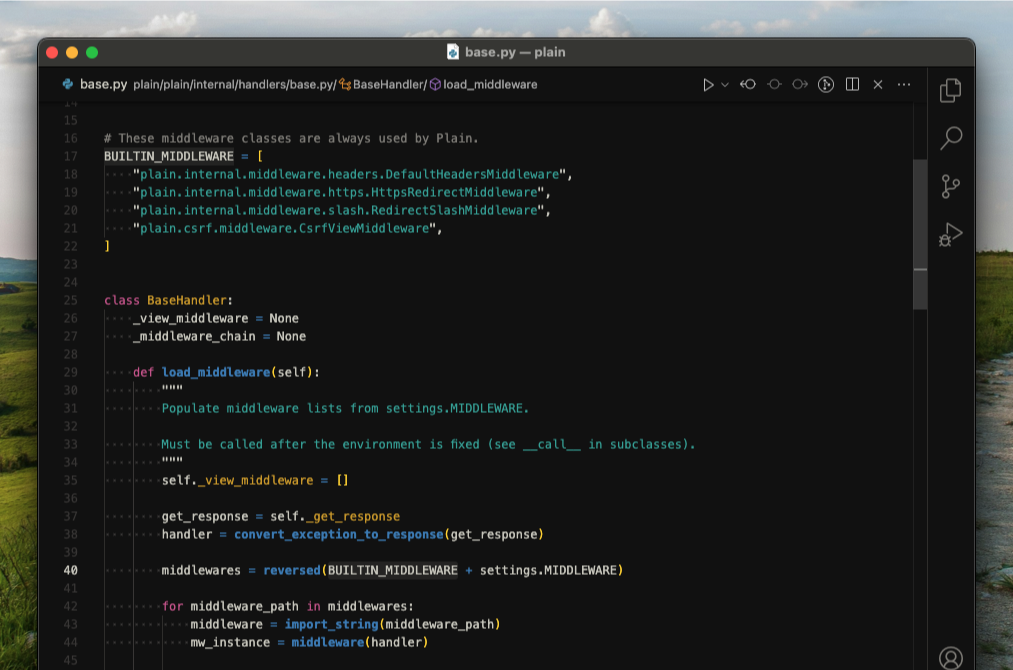Viewport: 1013px width, 670px height.
Task: Open the editor More Actions ellipsis menu
Action: click(904, 85)
